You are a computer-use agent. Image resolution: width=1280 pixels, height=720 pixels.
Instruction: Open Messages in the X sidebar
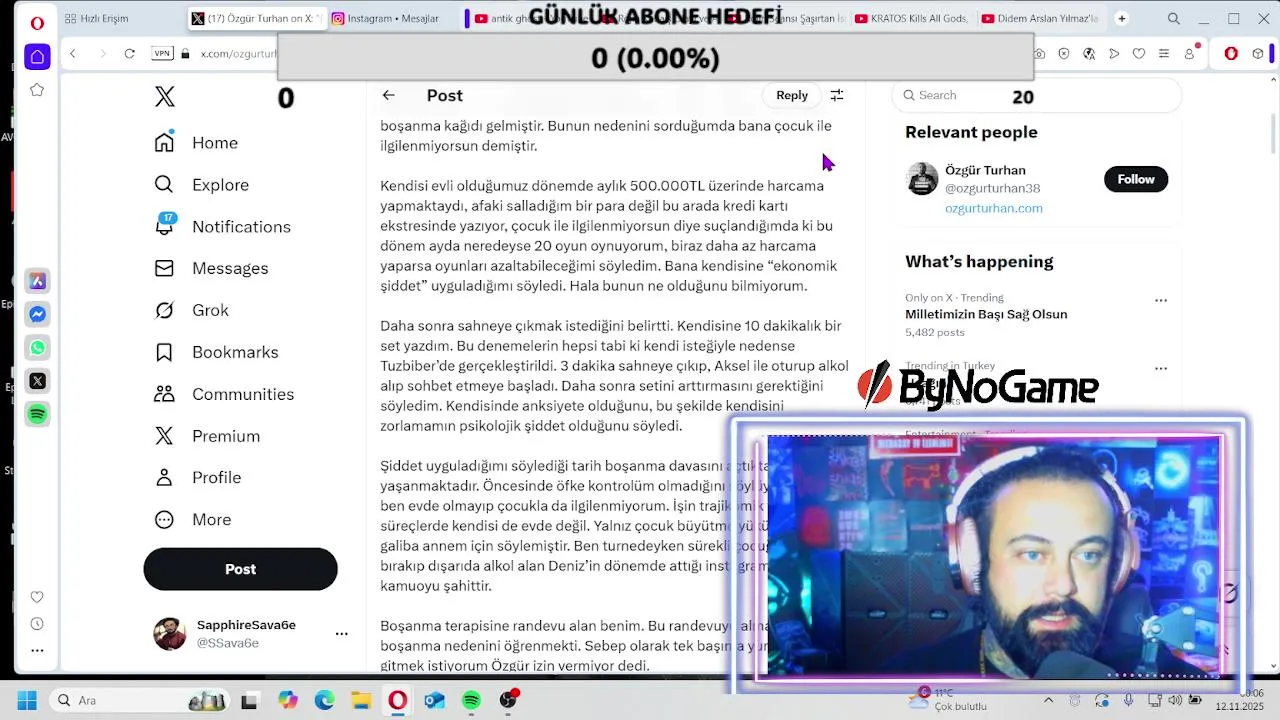tap(212, 268)
